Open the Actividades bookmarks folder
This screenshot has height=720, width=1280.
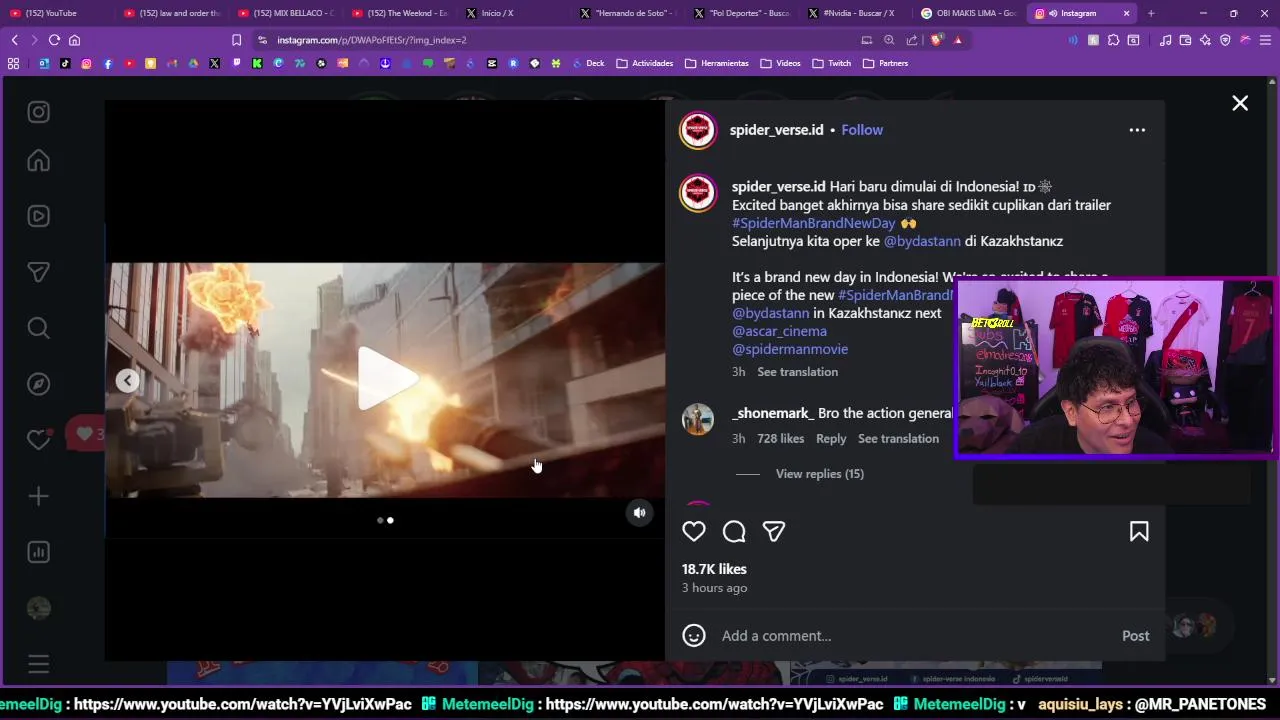point(645,63)
